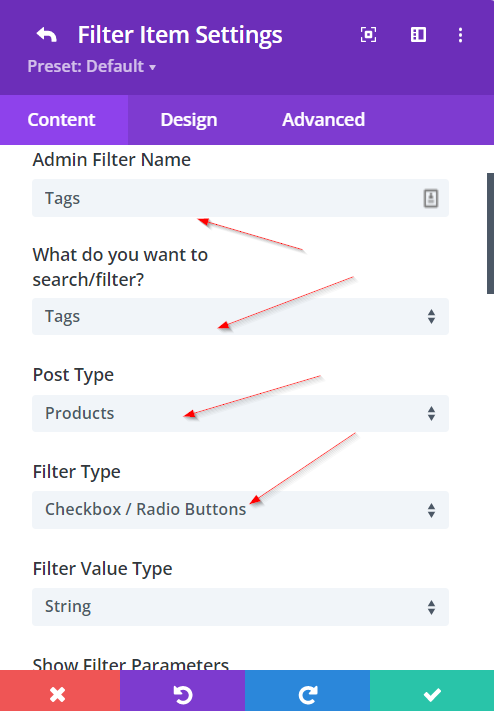Open the expand modal fullscreen icon
The height and width of the screenshot is (711, 494).
[x=368, y=34]
